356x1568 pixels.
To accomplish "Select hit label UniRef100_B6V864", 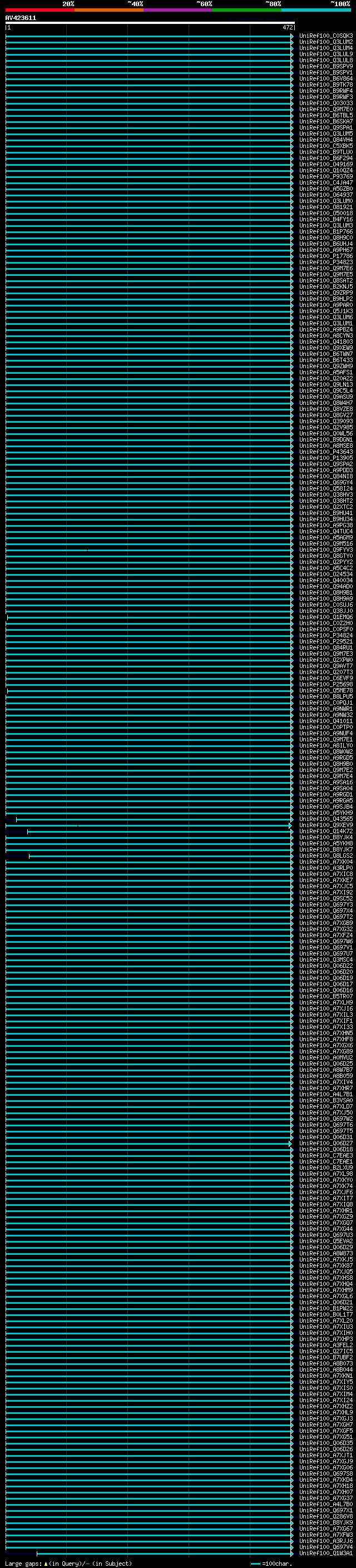I will coord(326,78).
